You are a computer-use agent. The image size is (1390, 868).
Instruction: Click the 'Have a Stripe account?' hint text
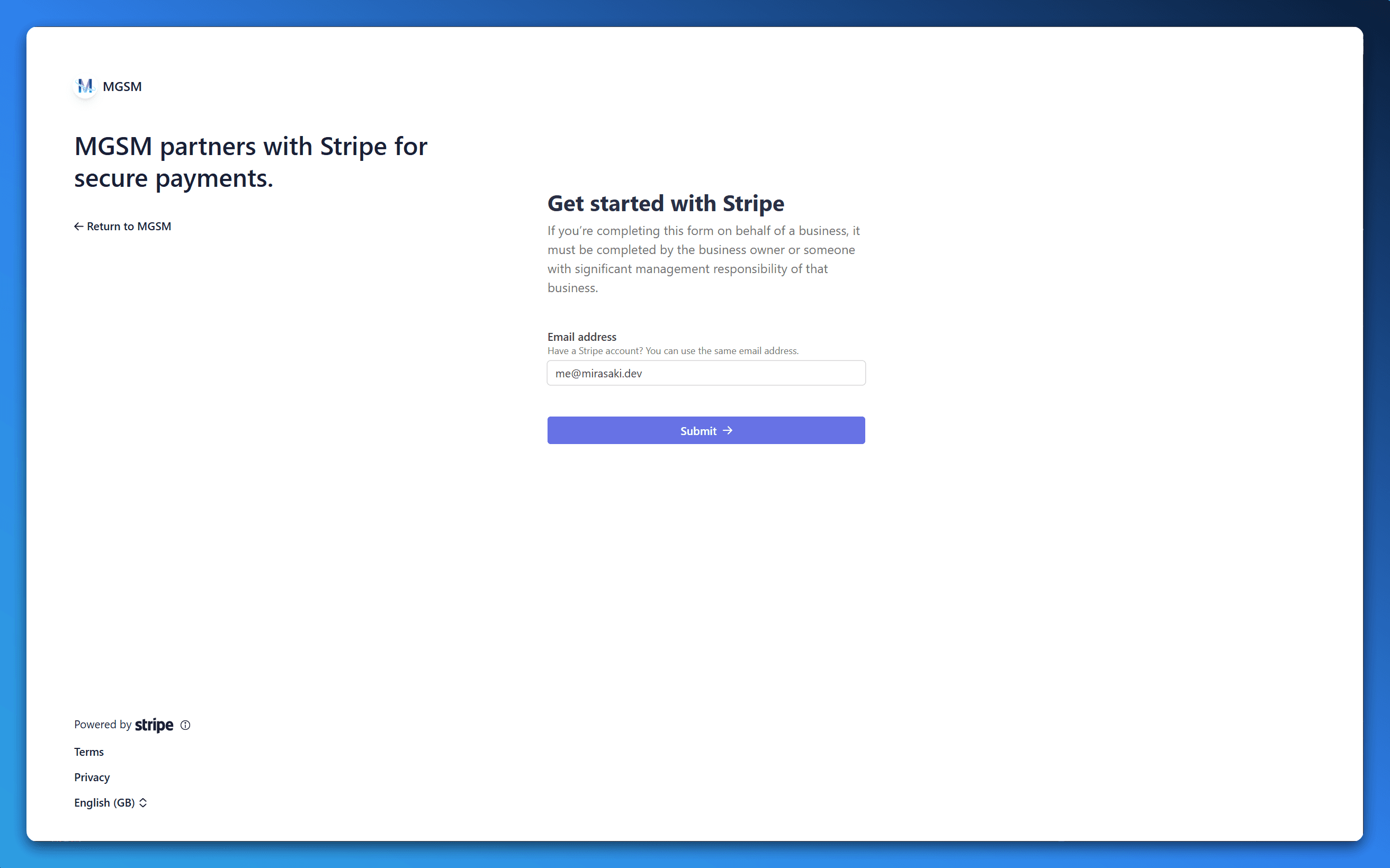[673, 351]
